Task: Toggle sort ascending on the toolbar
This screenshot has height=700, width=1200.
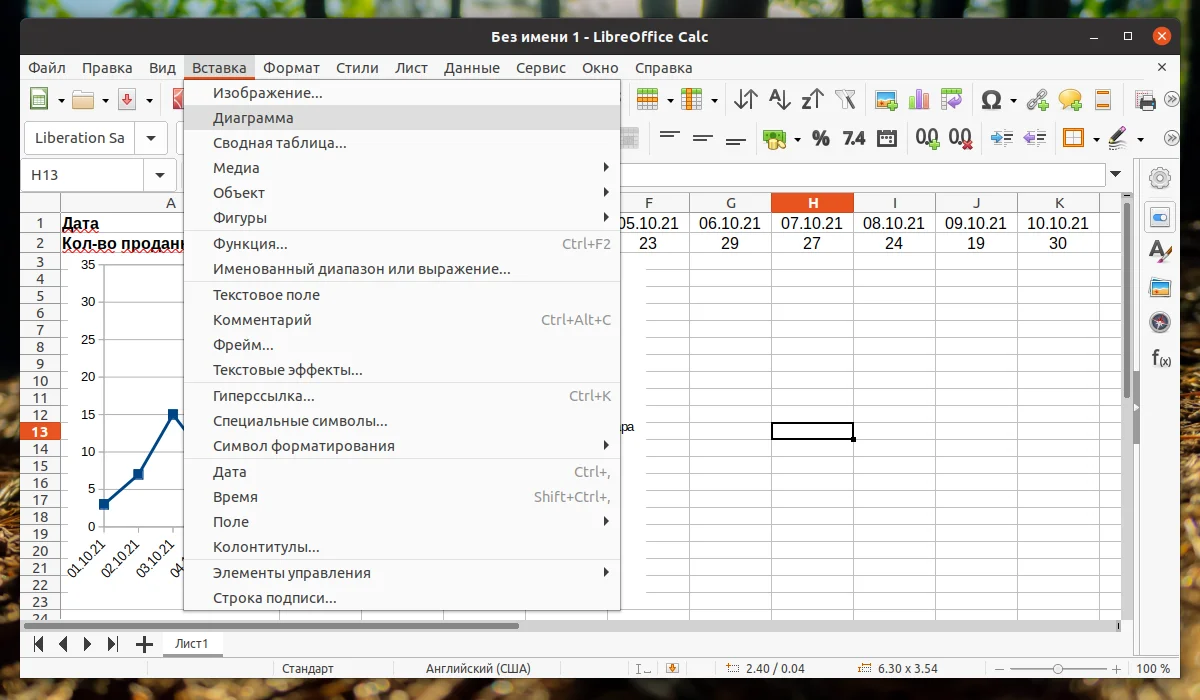Action: tap(780, 99)
